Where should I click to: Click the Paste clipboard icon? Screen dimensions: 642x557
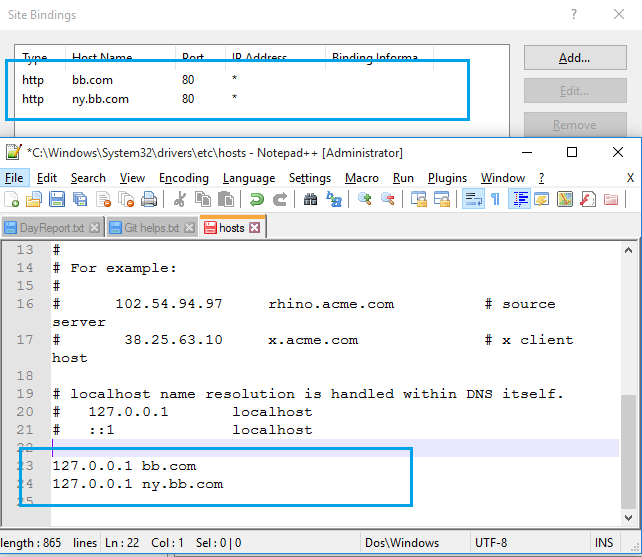click(x=226, y=199)
